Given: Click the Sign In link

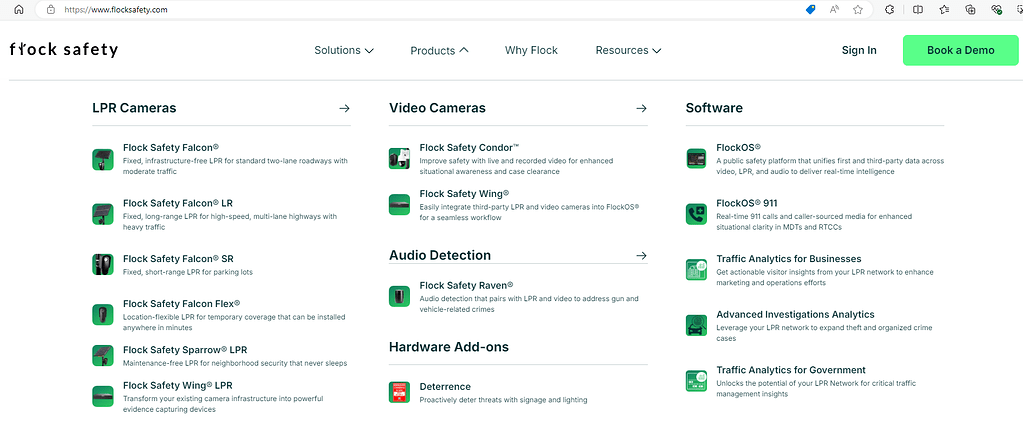Looking at the screenshot, I should click(x=859, y=50).
